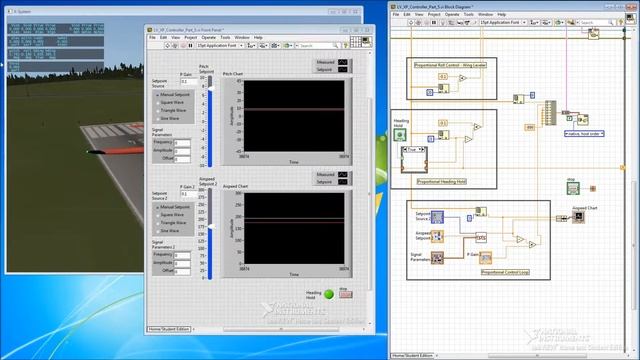Select P Gain 2 terminal in diagram
Viewport: 640px width, 360px height.
click(x=485, y=258)
